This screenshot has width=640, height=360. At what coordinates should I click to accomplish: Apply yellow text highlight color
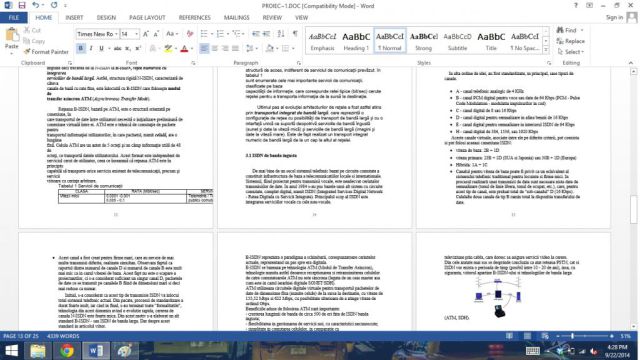click(x=168, y=49)
